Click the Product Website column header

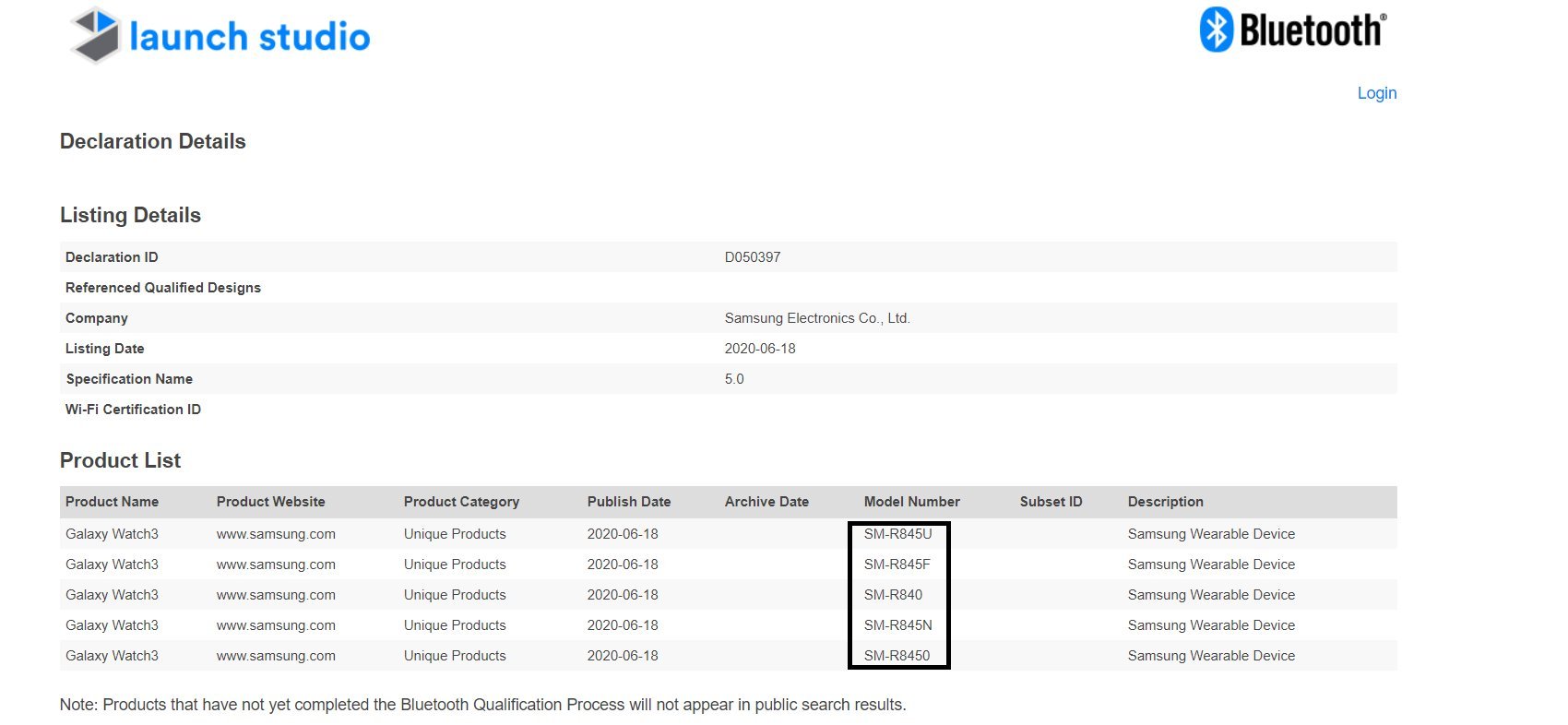click(270, 502)
